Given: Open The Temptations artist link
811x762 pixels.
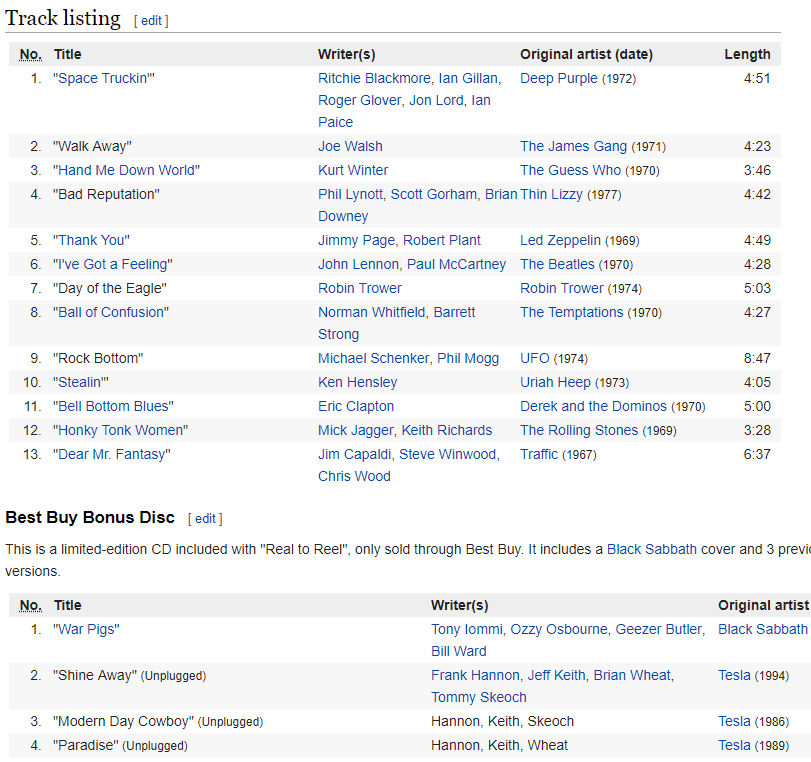Looking at the screenshot, I should click(572, 312).
